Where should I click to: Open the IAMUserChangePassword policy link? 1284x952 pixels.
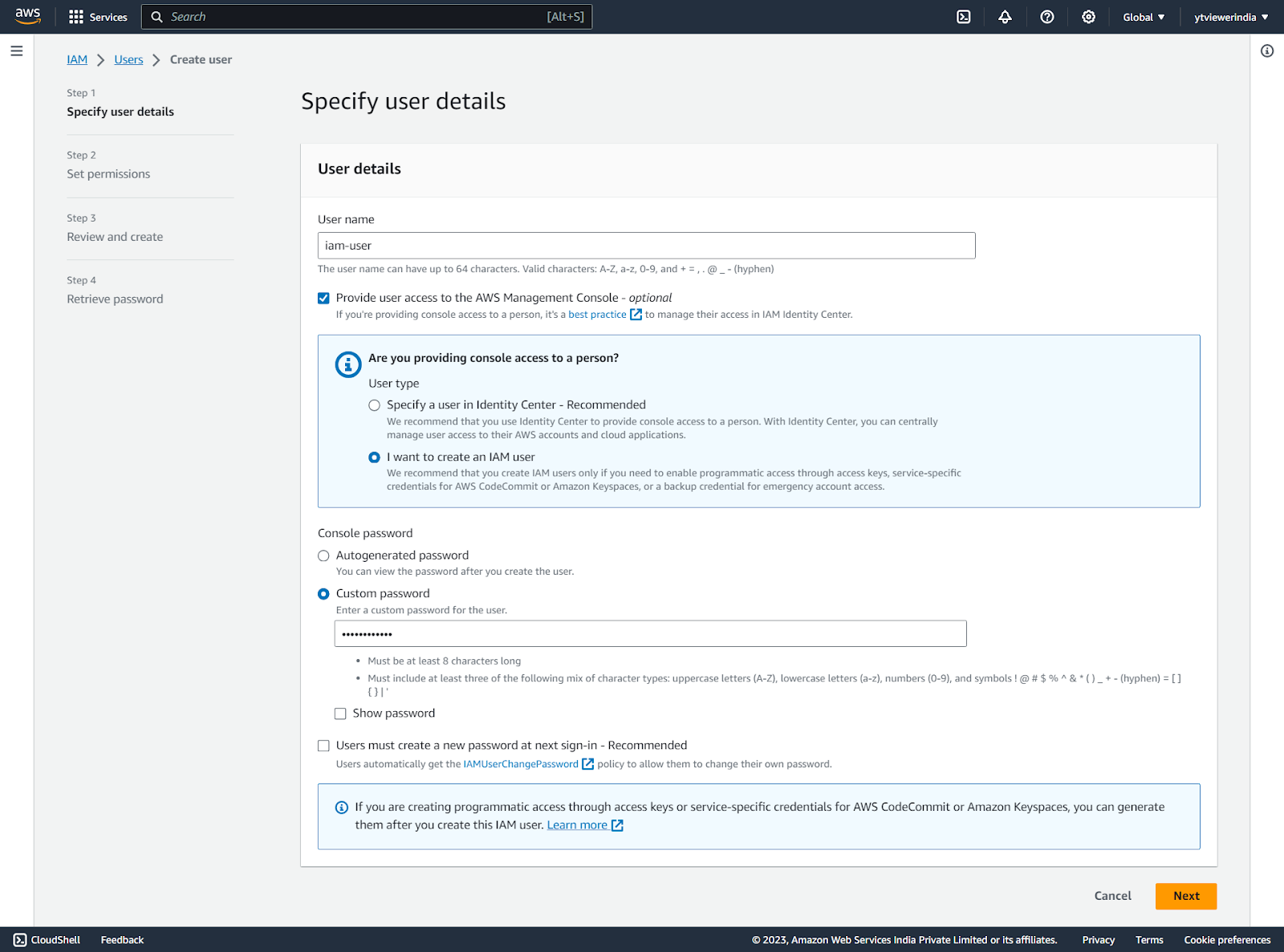click(x=521, y=764)
